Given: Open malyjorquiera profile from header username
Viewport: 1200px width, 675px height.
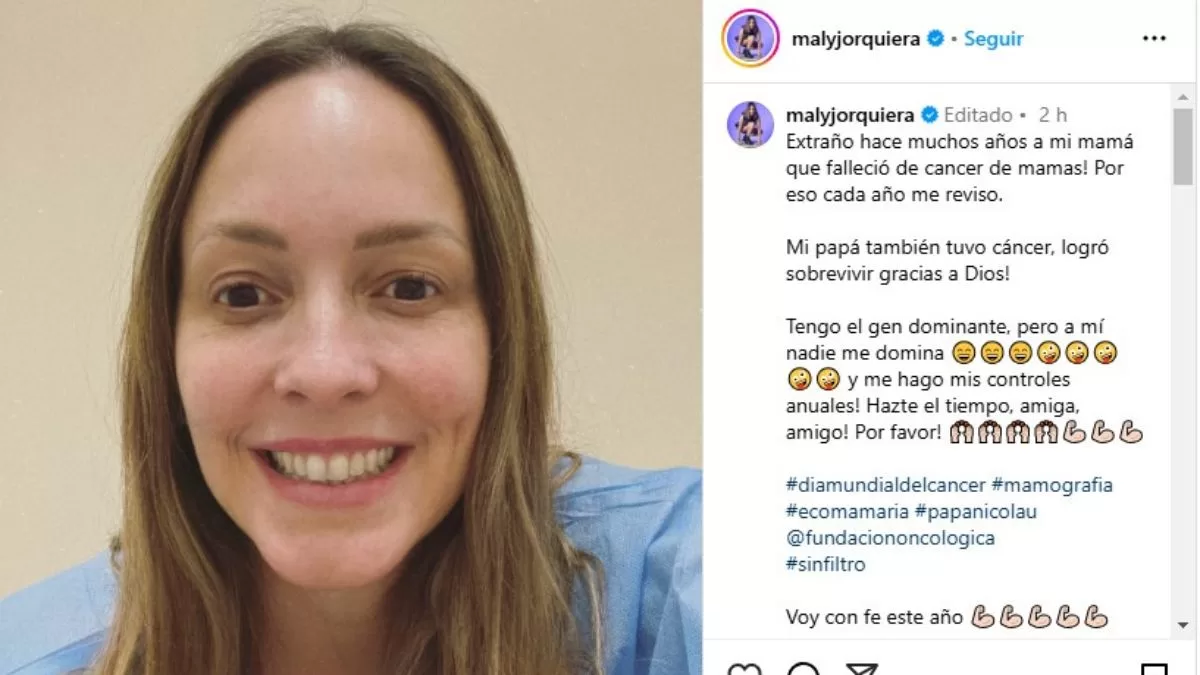Looking at the screenshot, I should (x=855, y=39).
